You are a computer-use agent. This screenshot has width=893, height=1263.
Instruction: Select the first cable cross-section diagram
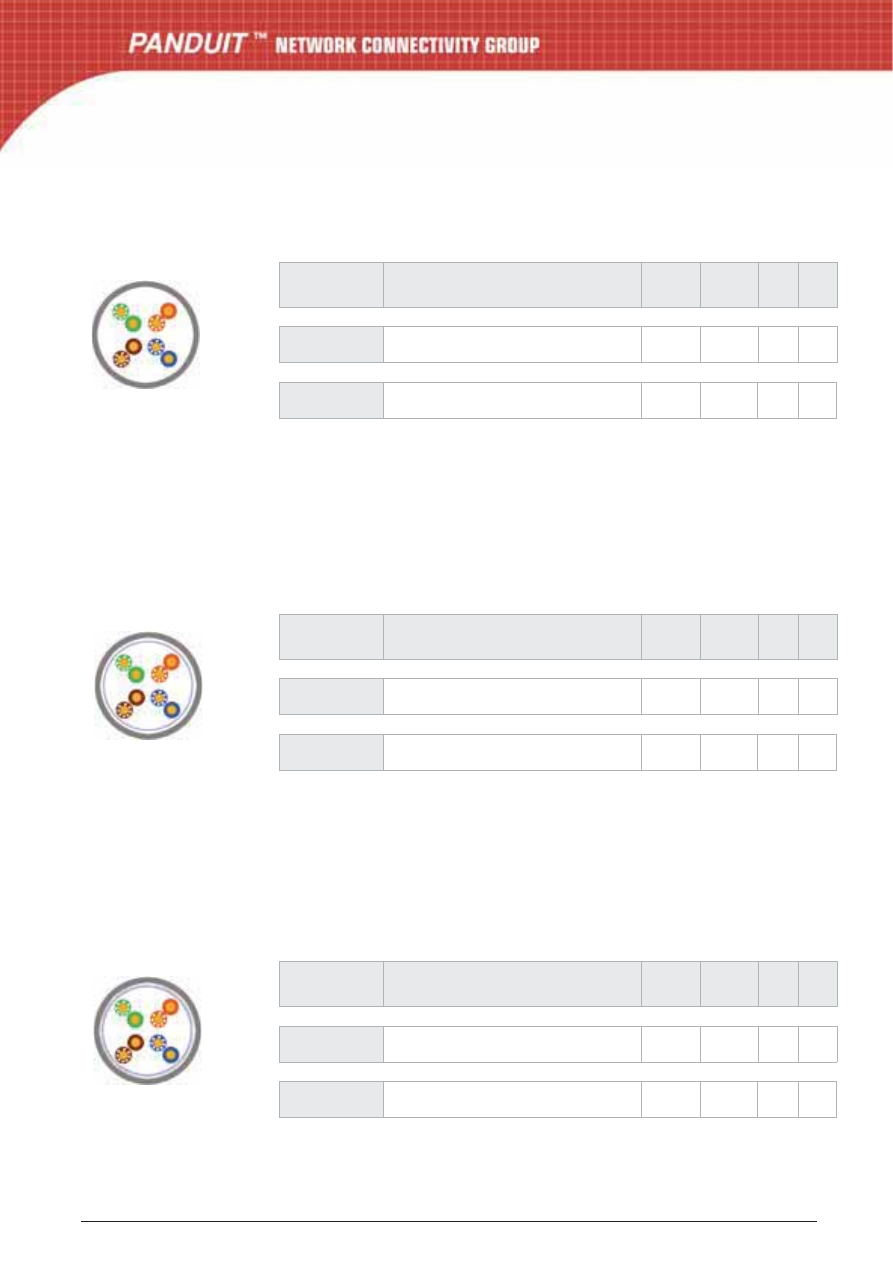pyautogui.click(x=146, y=334)
